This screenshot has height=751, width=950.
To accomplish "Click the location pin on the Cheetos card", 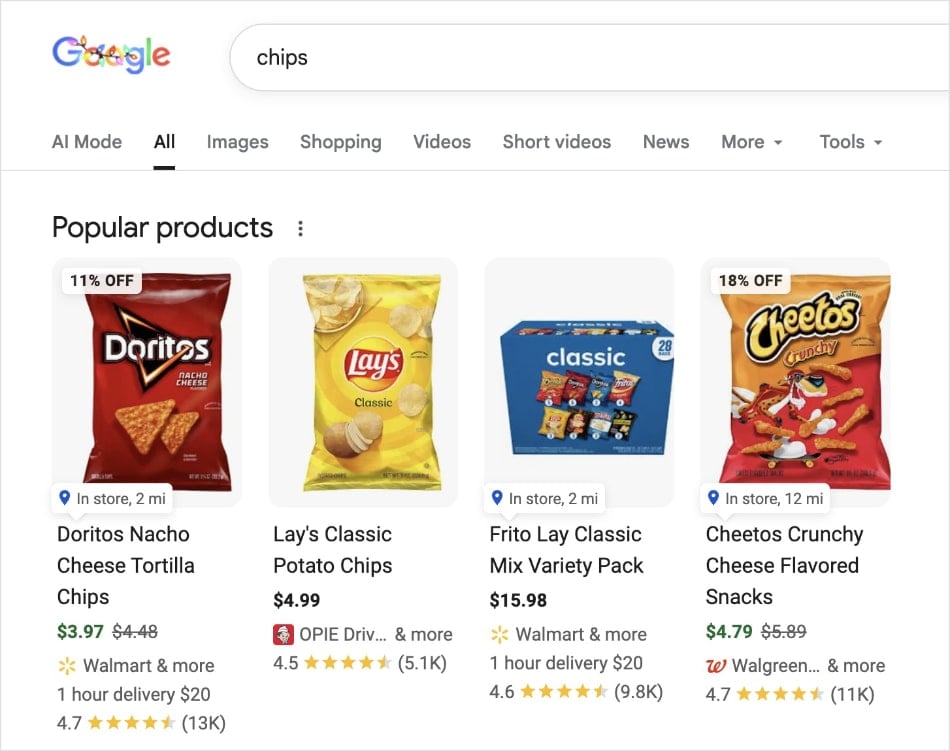I will [712, 498].
